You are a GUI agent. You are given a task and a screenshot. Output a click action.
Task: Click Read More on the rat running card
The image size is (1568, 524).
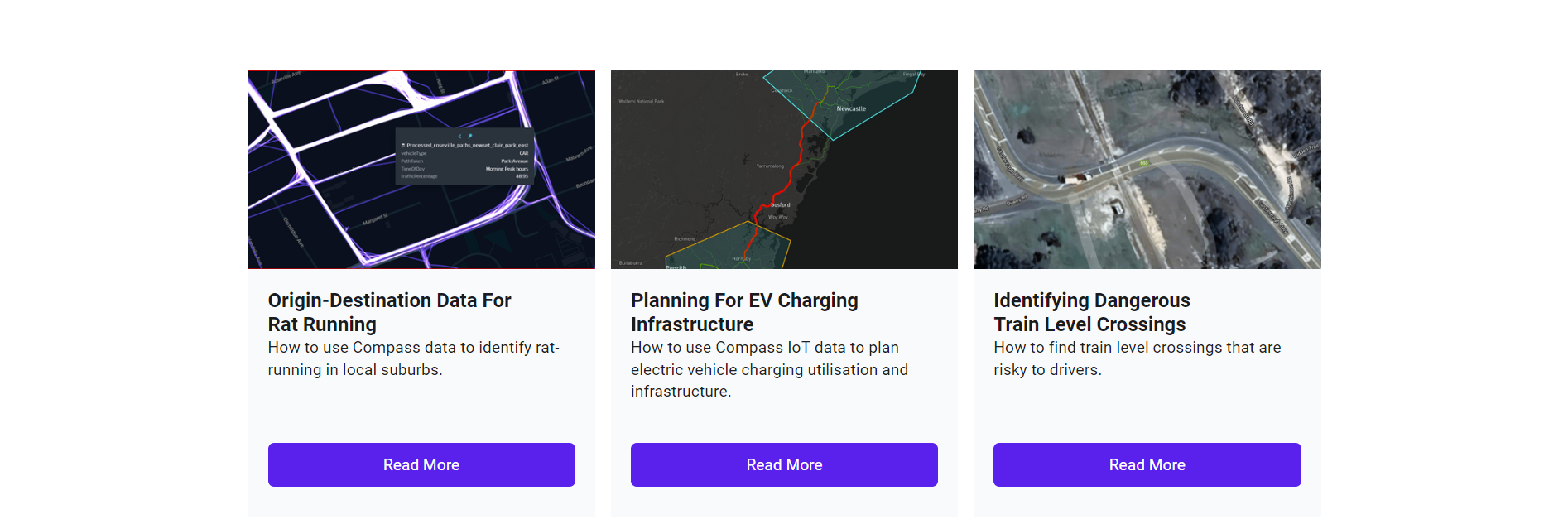pyautogui.click(x=421, y=464)
